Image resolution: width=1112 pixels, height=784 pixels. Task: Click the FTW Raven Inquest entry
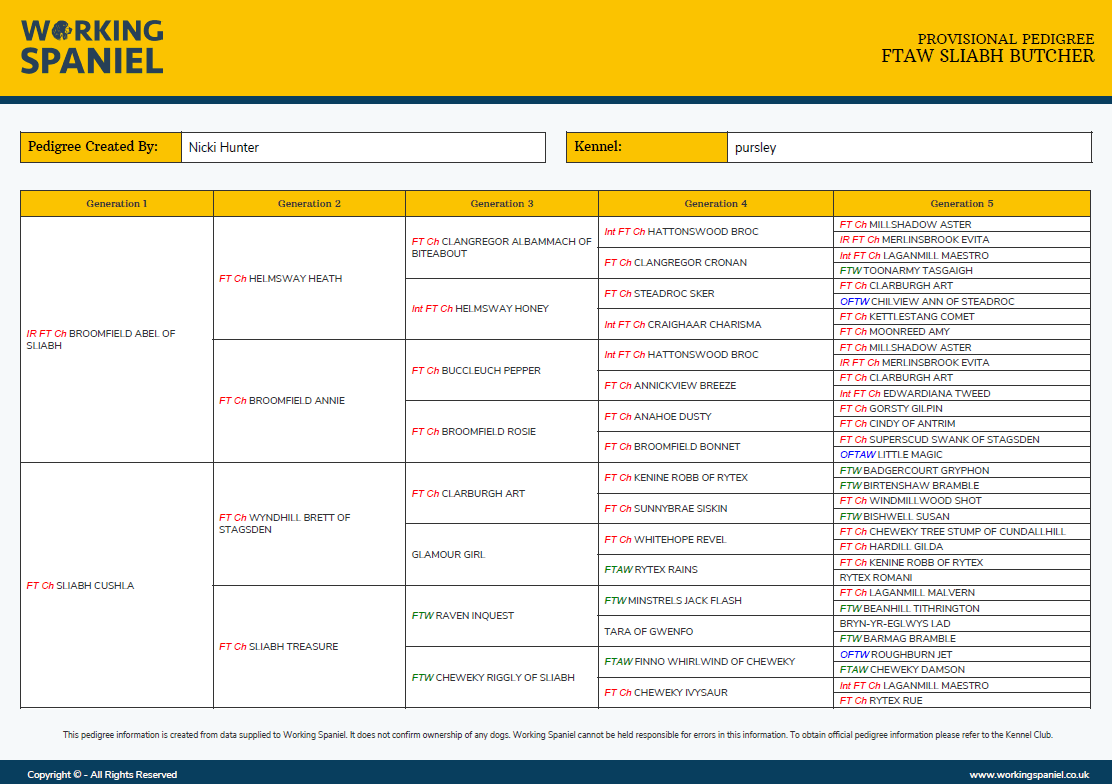coord(462,616)
